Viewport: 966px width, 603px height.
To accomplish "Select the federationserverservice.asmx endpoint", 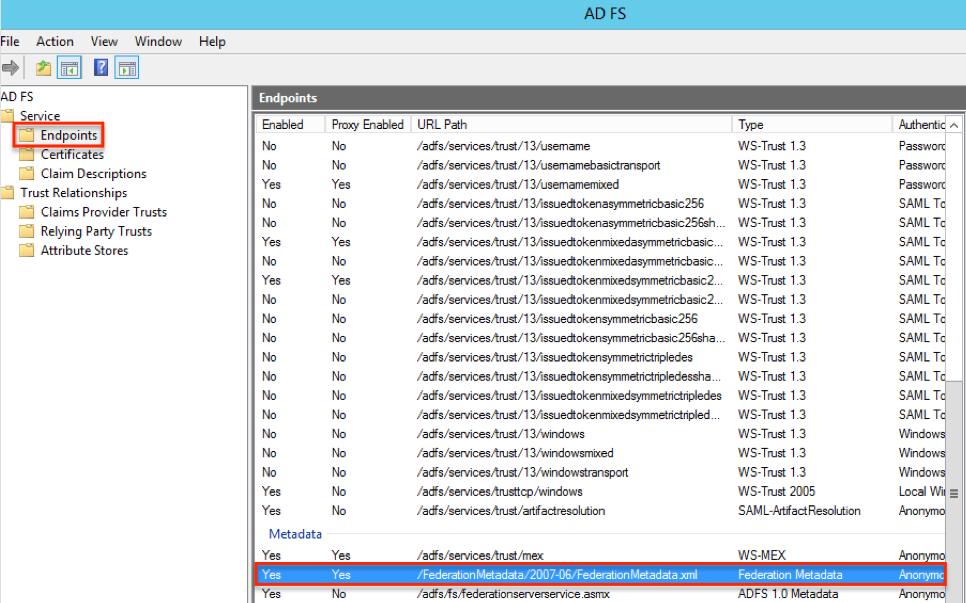I will pos(601,594).
